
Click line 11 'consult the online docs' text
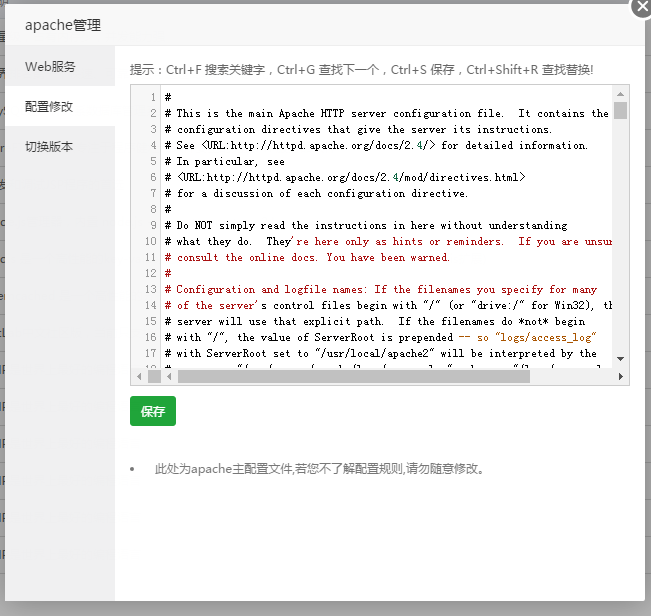(x=307, y=257)
